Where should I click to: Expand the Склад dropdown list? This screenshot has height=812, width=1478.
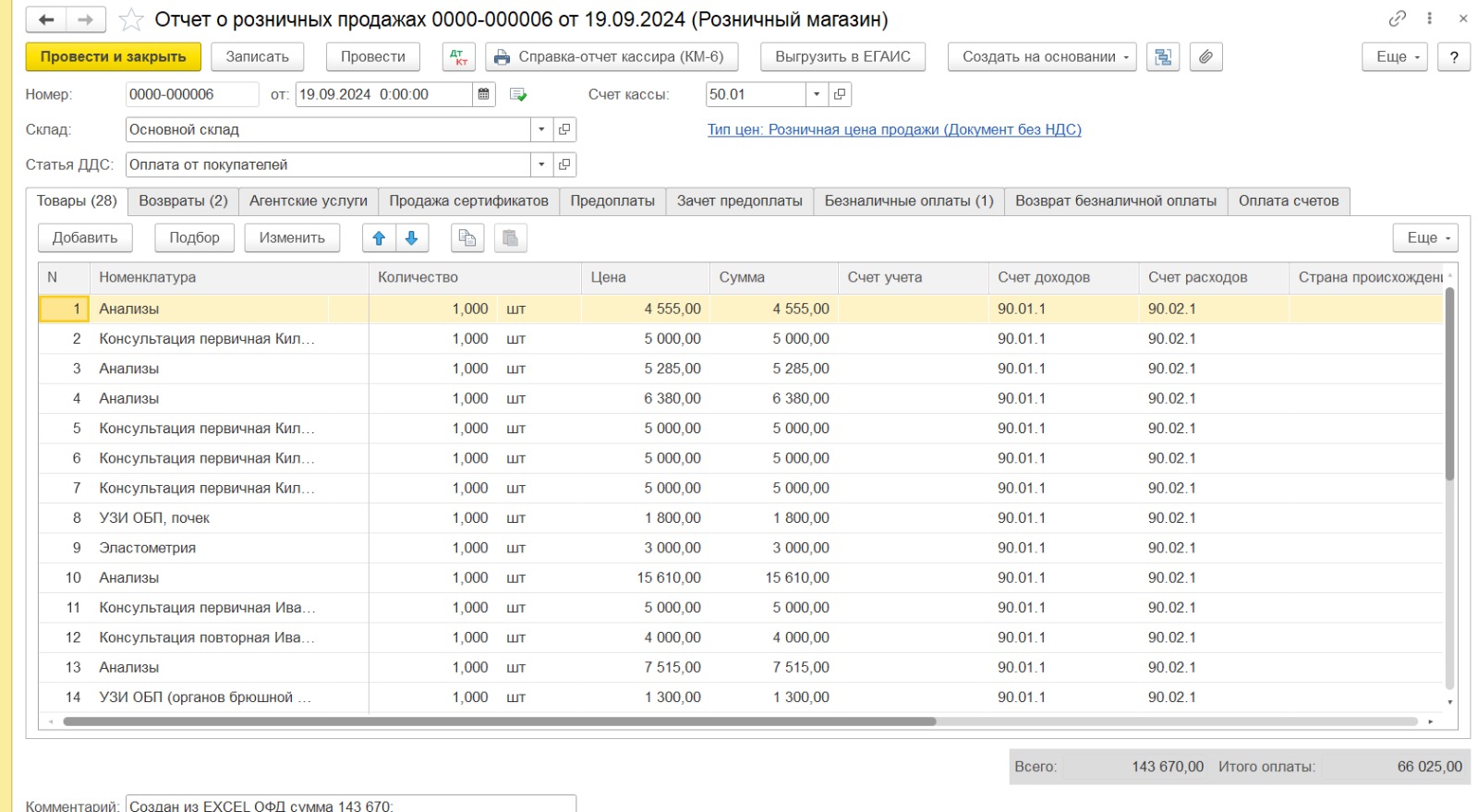541,129
